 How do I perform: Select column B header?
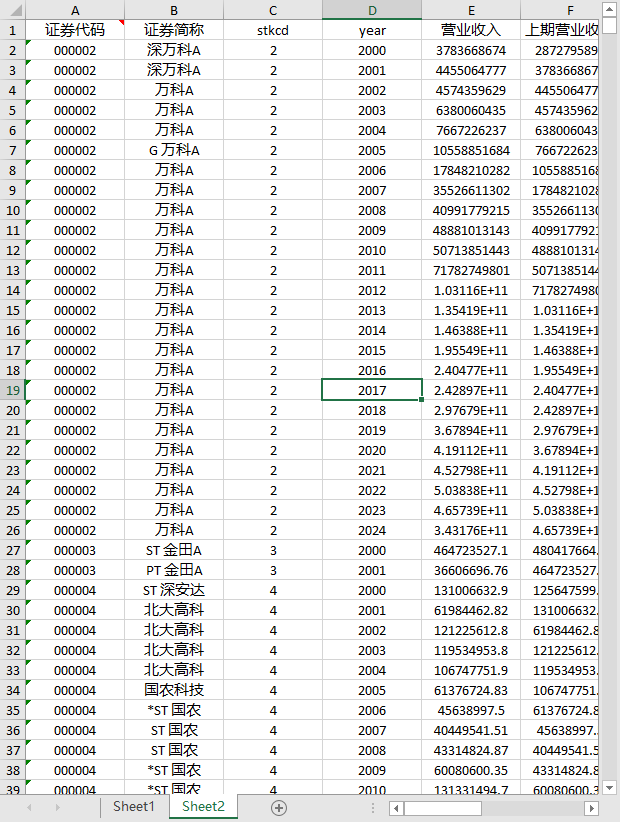tap(174, 10)
